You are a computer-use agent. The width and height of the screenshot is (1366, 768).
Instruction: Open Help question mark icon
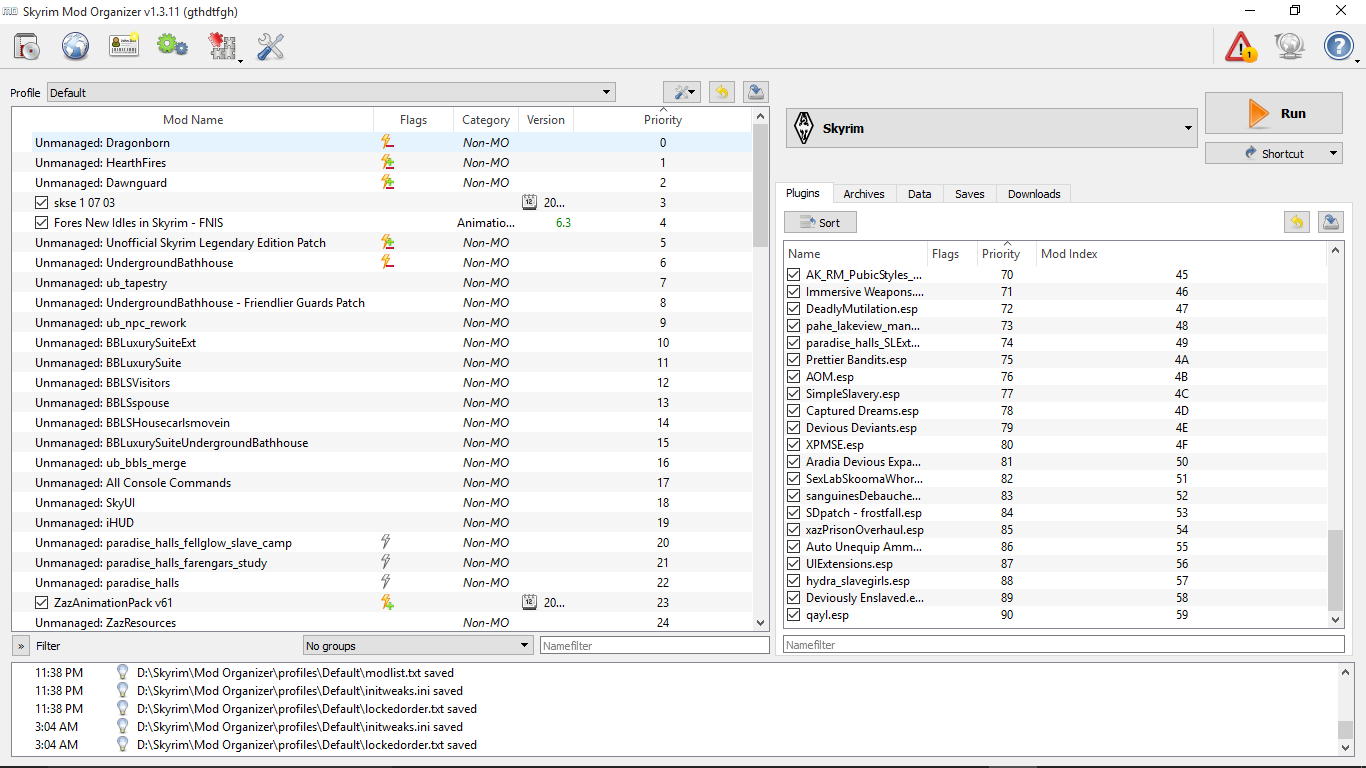coord(1338,46)
